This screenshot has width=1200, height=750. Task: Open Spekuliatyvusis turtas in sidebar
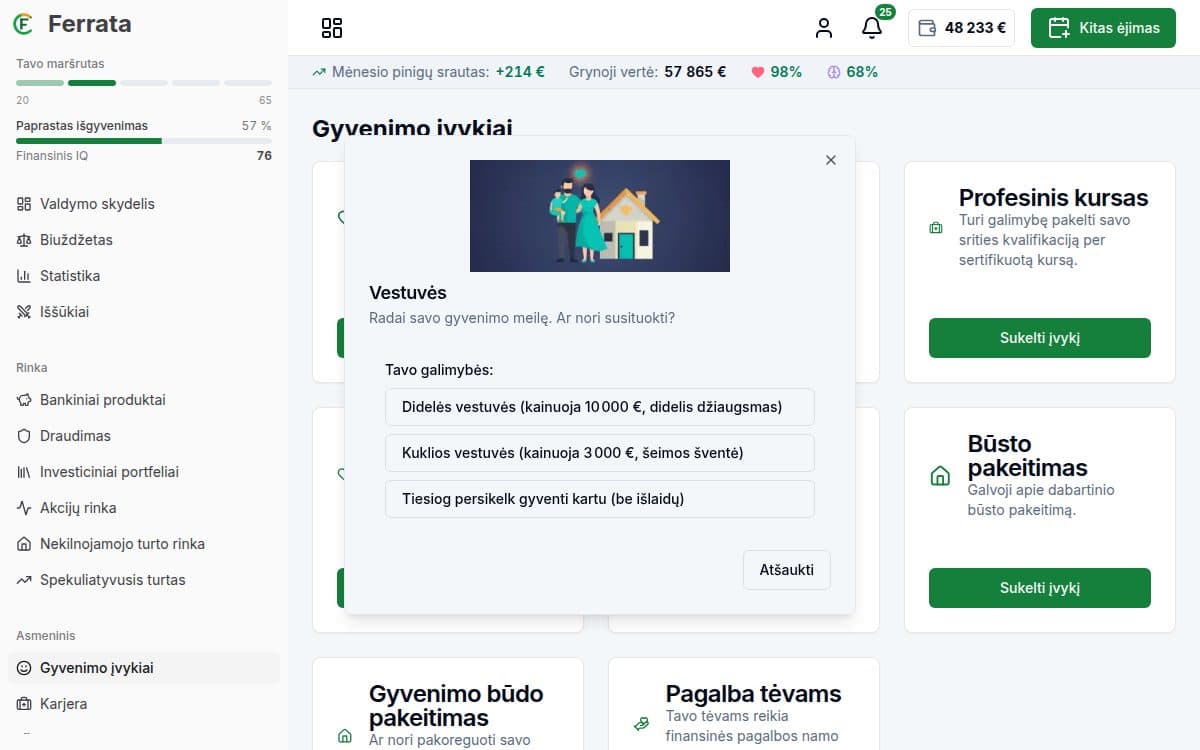coord(144,580)
